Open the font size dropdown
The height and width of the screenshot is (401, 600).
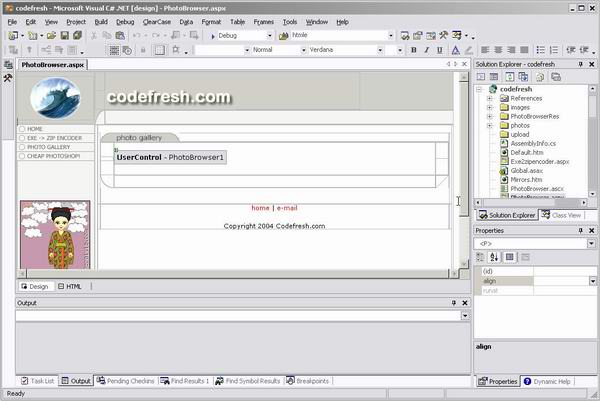(400, 50)
